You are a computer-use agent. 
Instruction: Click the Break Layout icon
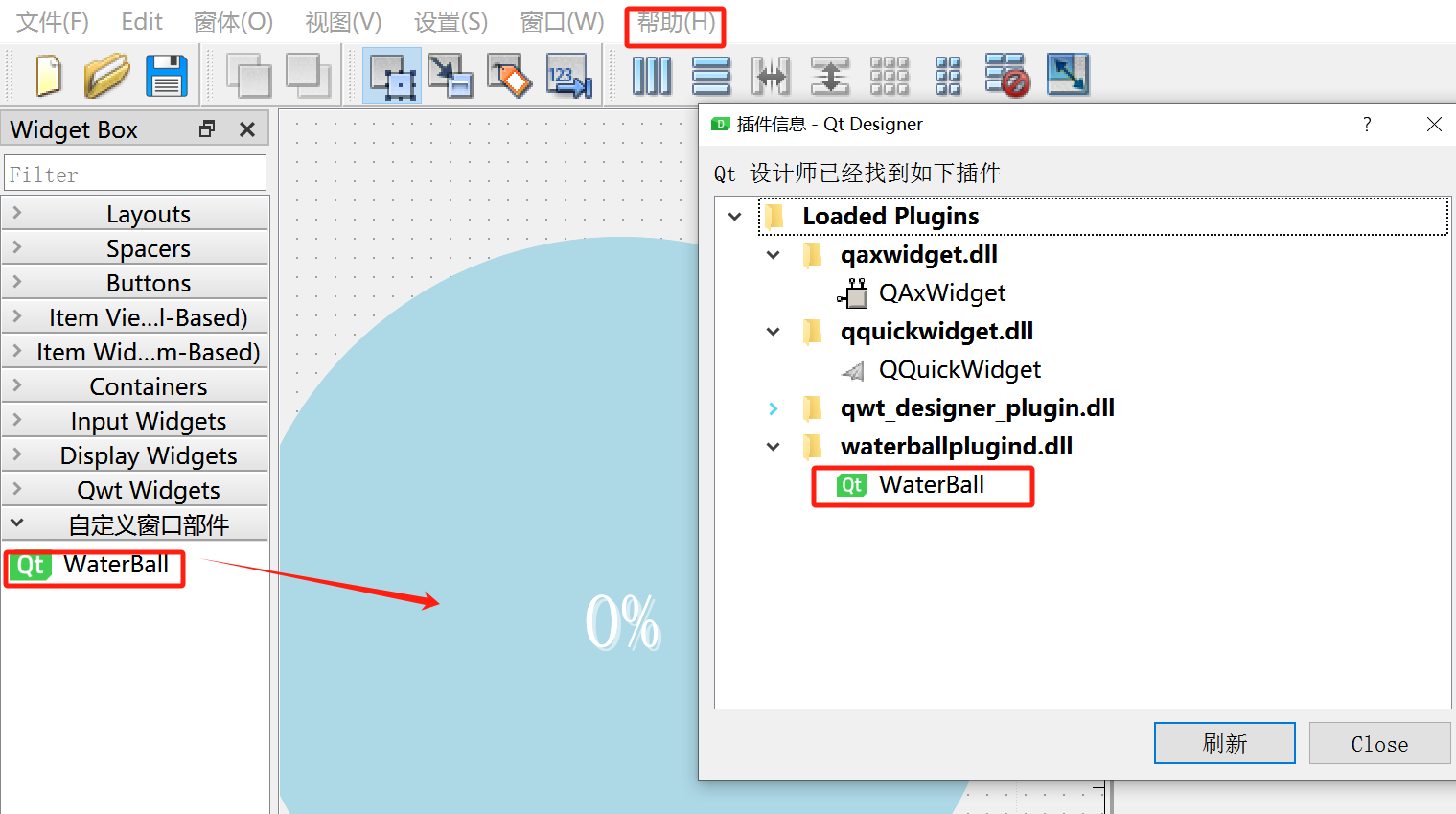[x=1006, y=76]
